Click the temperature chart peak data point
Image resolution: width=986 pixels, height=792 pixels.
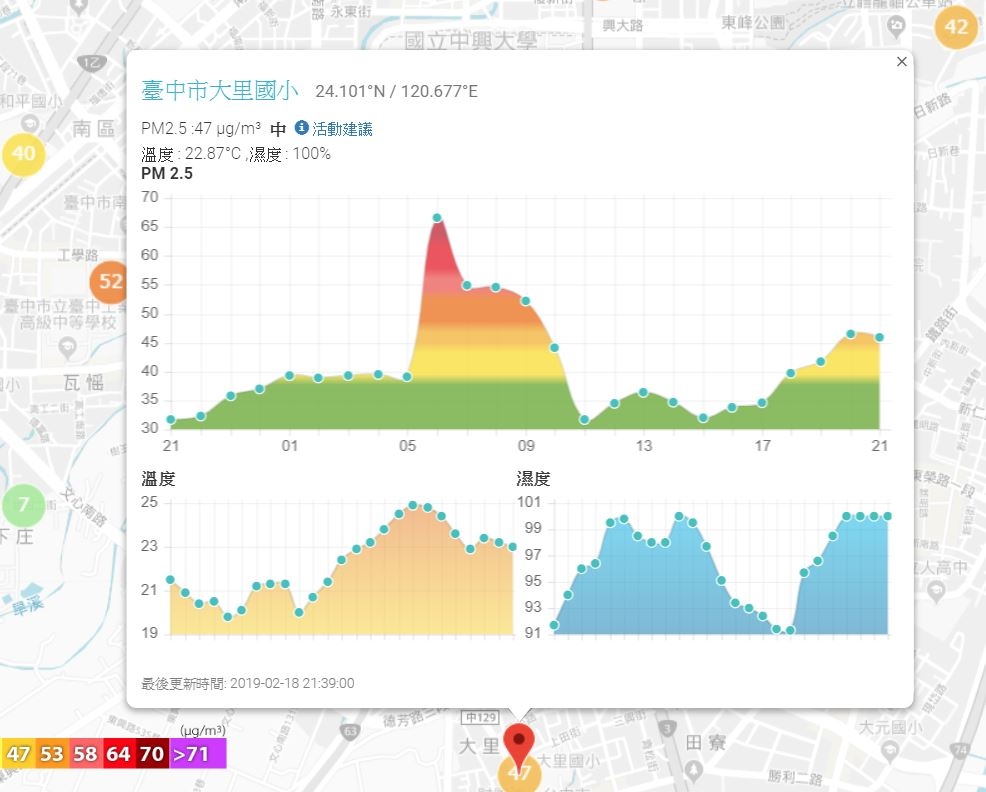click(413, 505)
